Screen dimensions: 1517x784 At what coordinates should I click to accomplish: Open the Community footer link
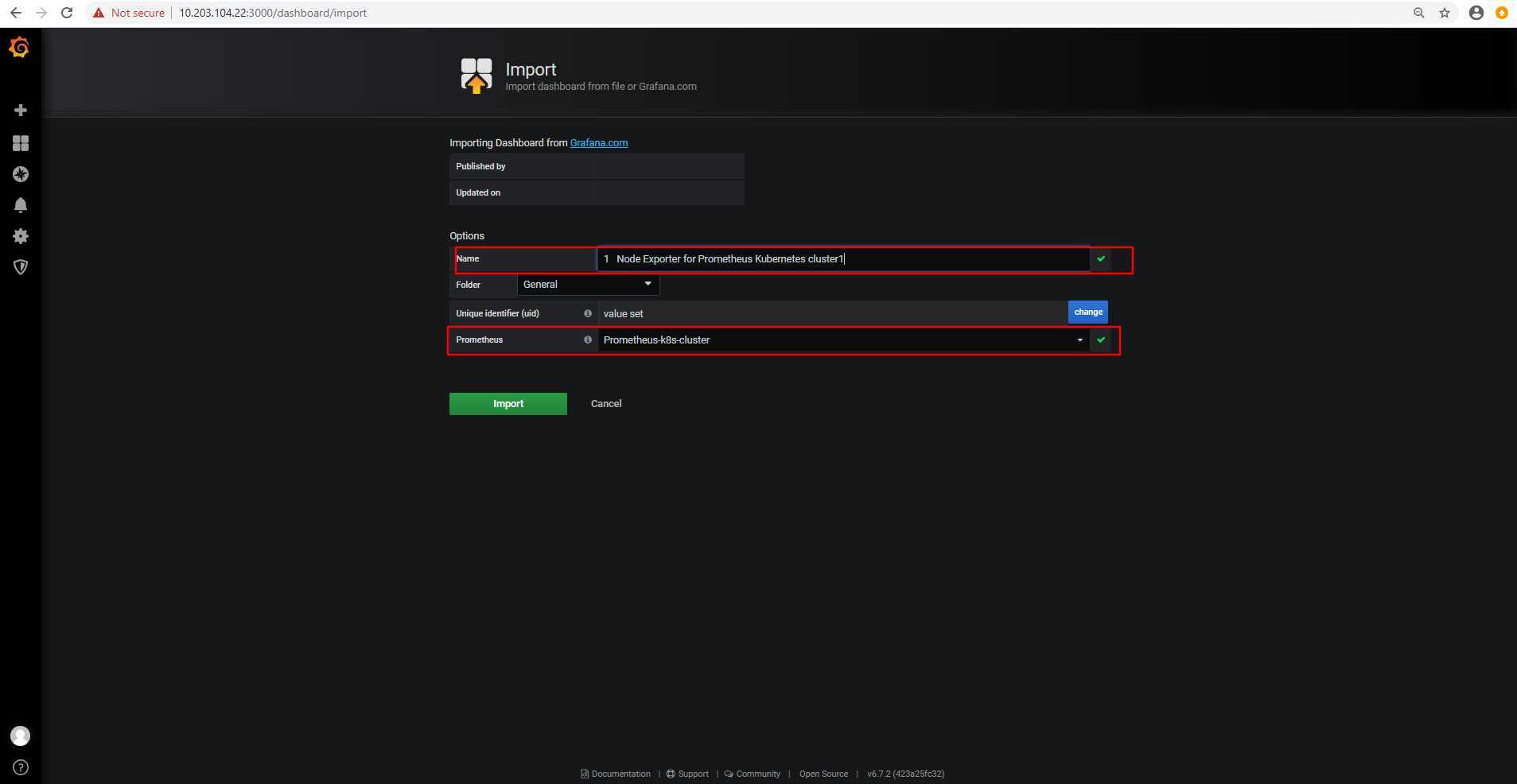(753, 774)
